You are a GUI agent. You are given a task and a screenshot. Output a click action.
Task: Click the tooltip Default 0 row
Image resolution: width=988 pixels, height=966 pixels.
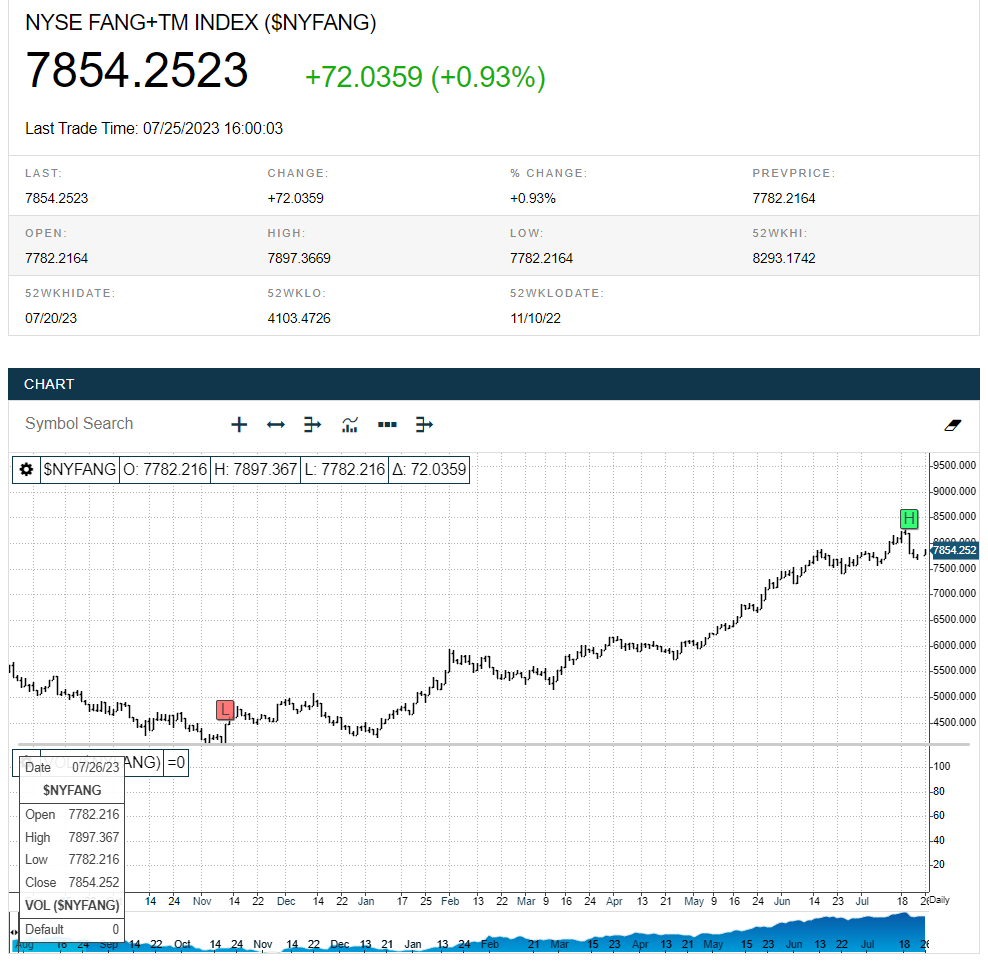(x=72, y=929)
